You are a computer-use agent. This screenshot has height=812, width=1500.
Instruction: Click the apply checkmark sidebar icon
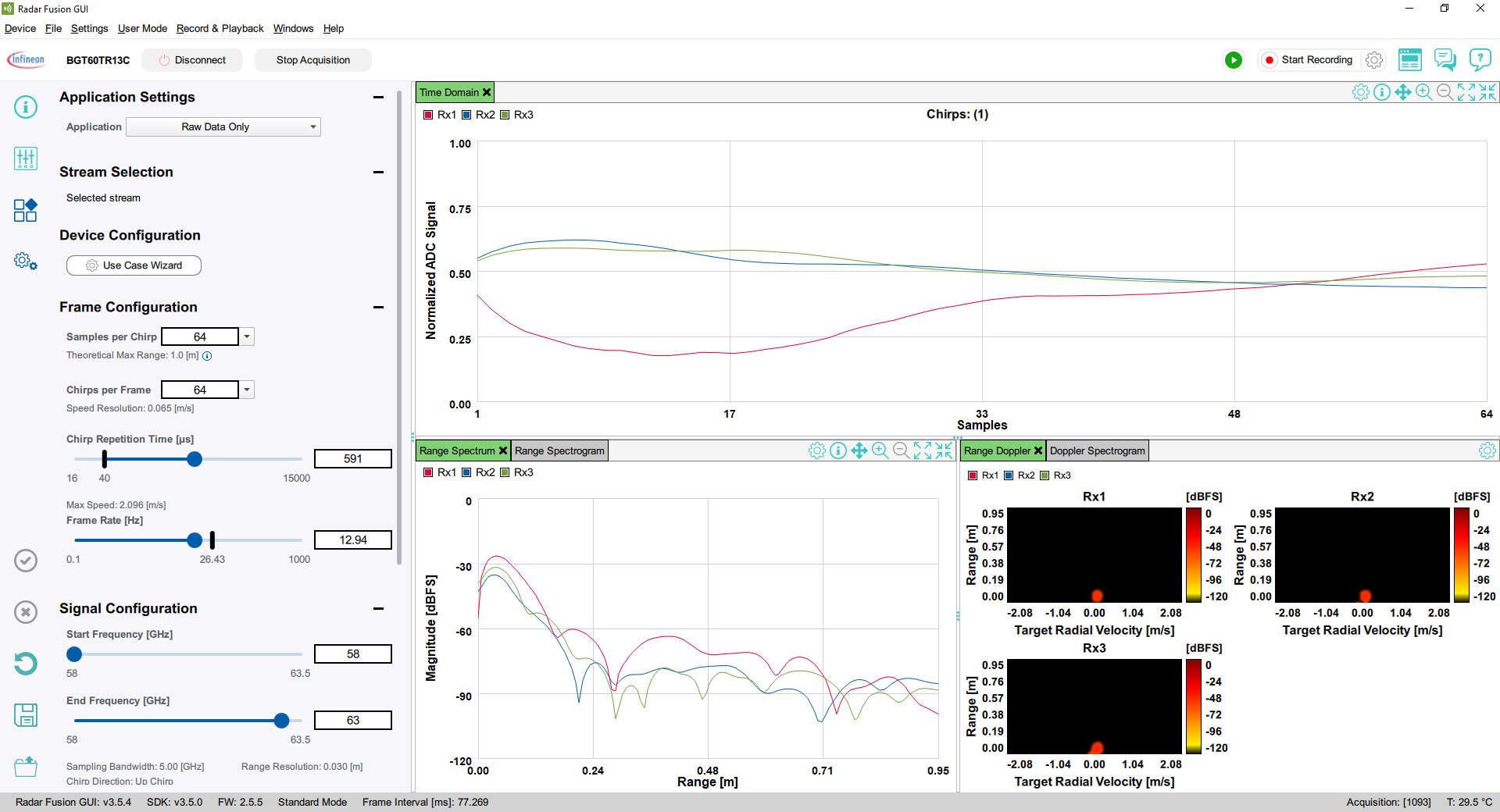26,561
